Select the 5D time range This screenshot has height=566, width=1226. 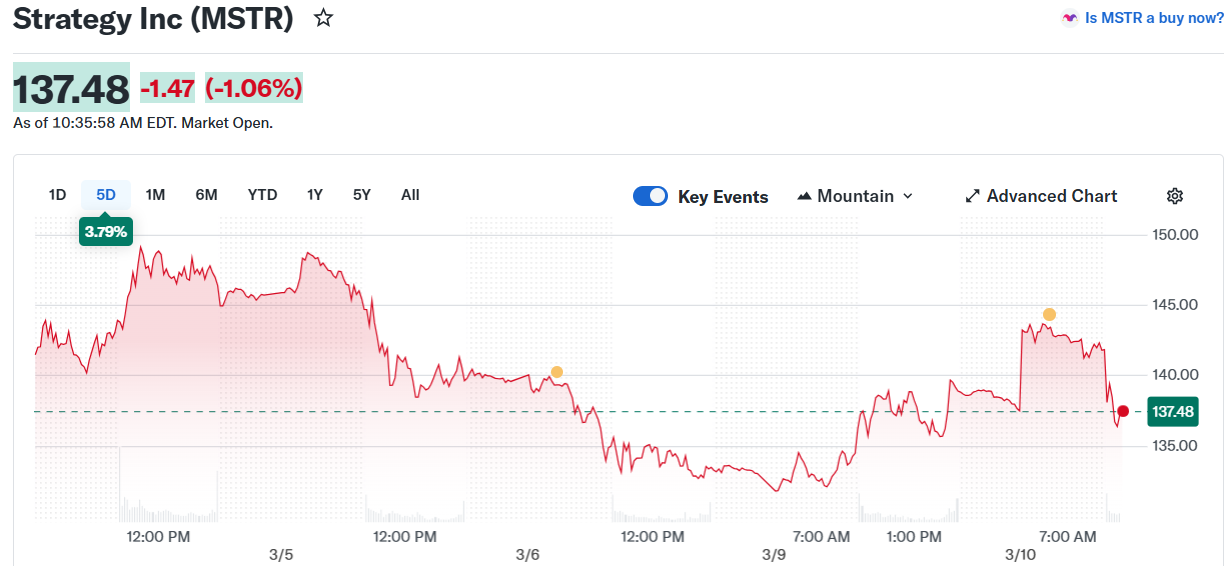[106, 195]
